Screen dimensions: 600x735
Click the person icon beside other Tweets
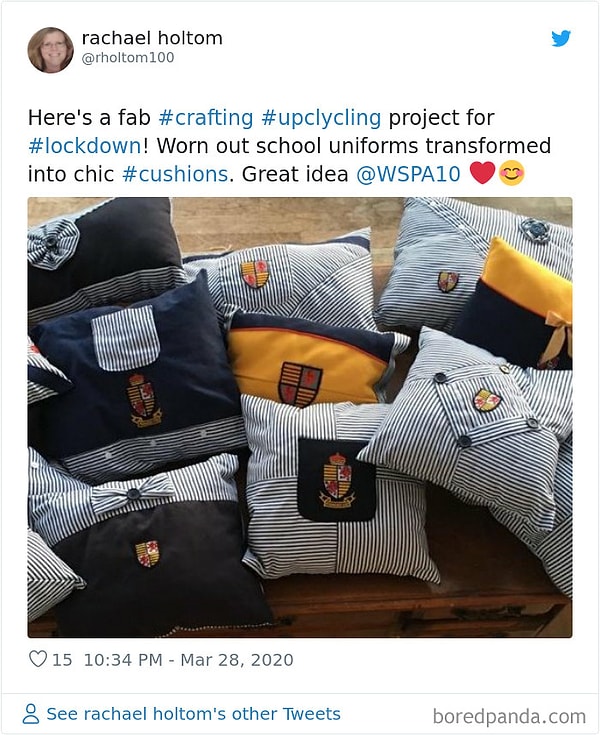pos(31,714)
